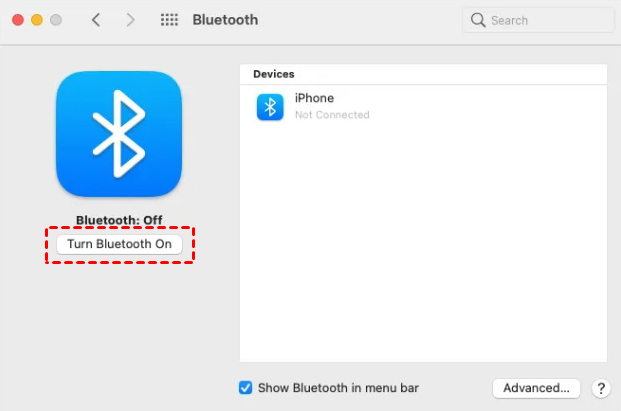Click the iPhone device's Bluetooth icon
Screen dimensions: 621x411
270,107
